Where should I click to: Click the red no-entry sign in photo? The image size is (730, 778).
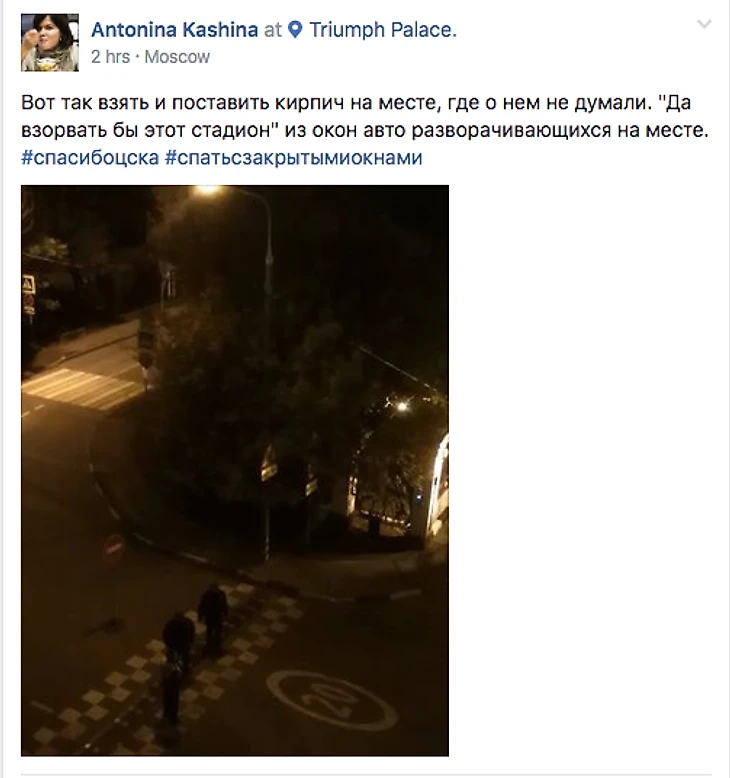click(114, 547)
